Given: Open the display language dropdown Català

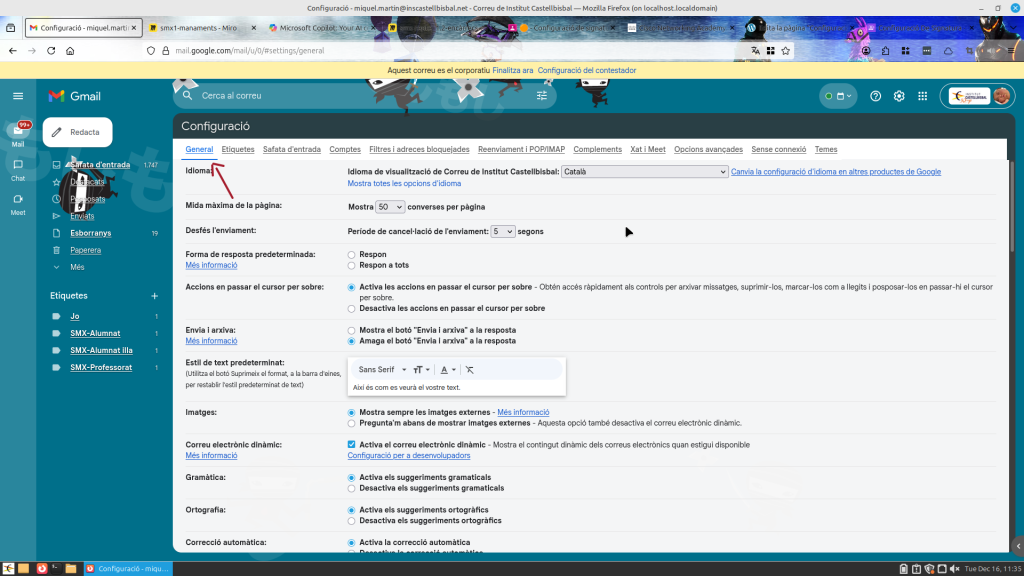Looking at the screenshot, I should (644, 172).
